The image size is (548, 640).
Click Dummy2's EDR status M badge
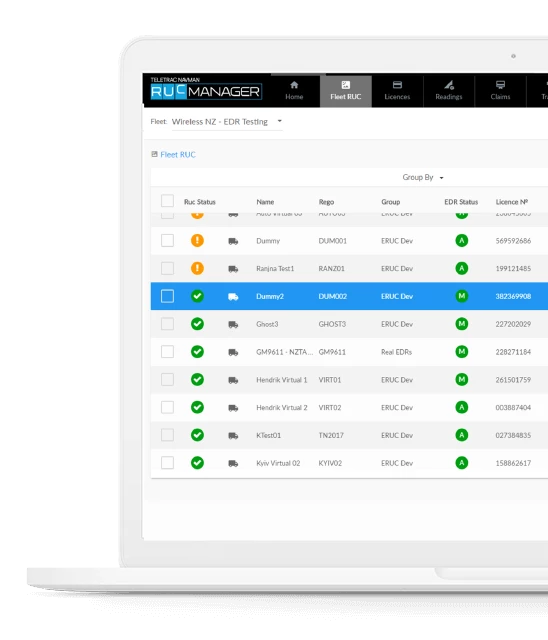click(461, 296)
